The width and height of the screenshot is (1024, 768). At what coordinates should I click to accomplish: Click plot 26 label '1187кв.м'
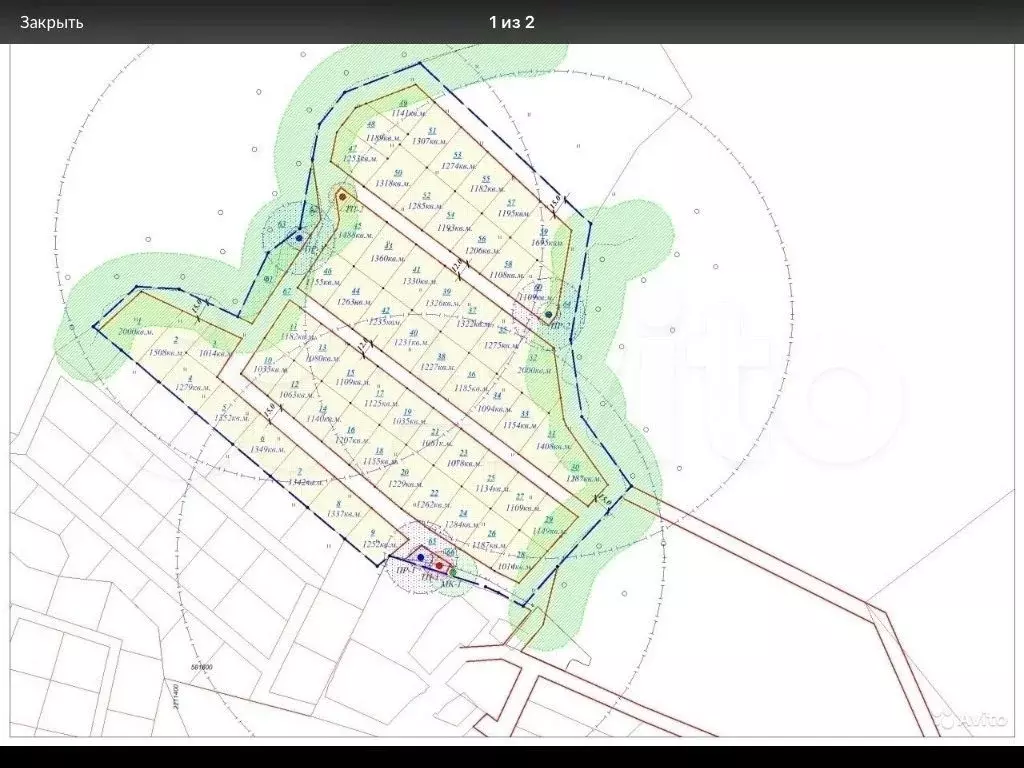[x=490, y=544]
